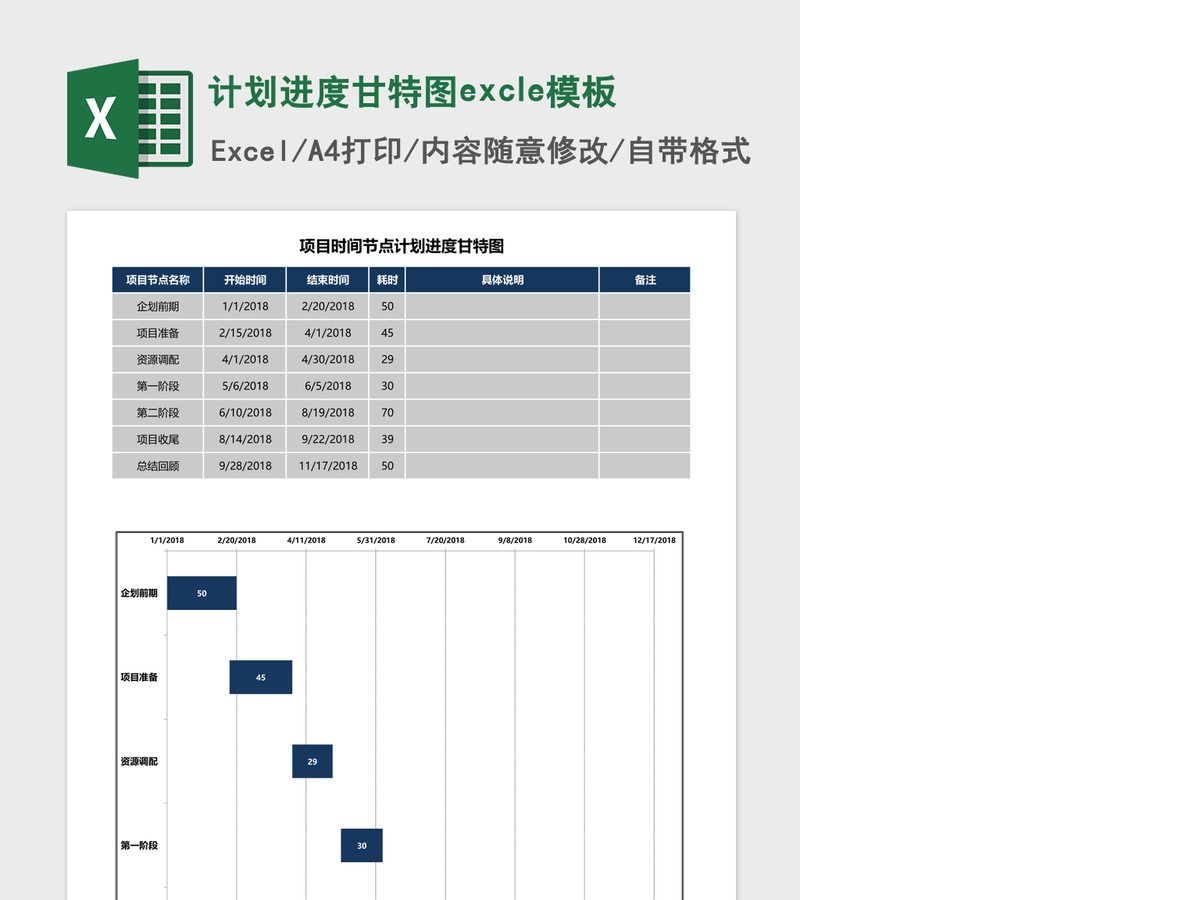The width and height of the screenshot is (1200, 900).
Task: Click the chart axis label 4/11/2018
Action: tap(306, 540)
